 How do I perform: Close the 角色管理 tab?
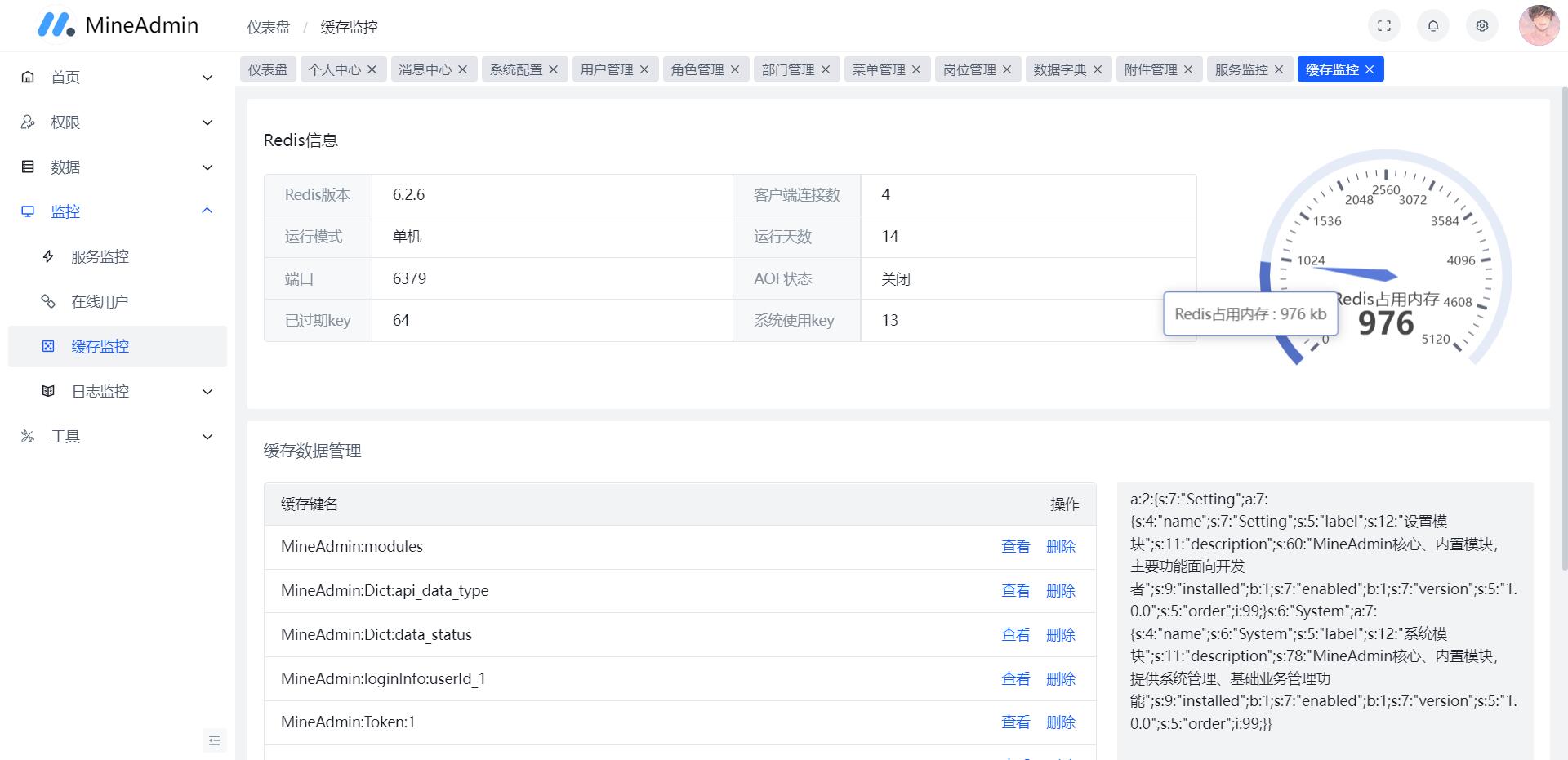click(735, 69)
